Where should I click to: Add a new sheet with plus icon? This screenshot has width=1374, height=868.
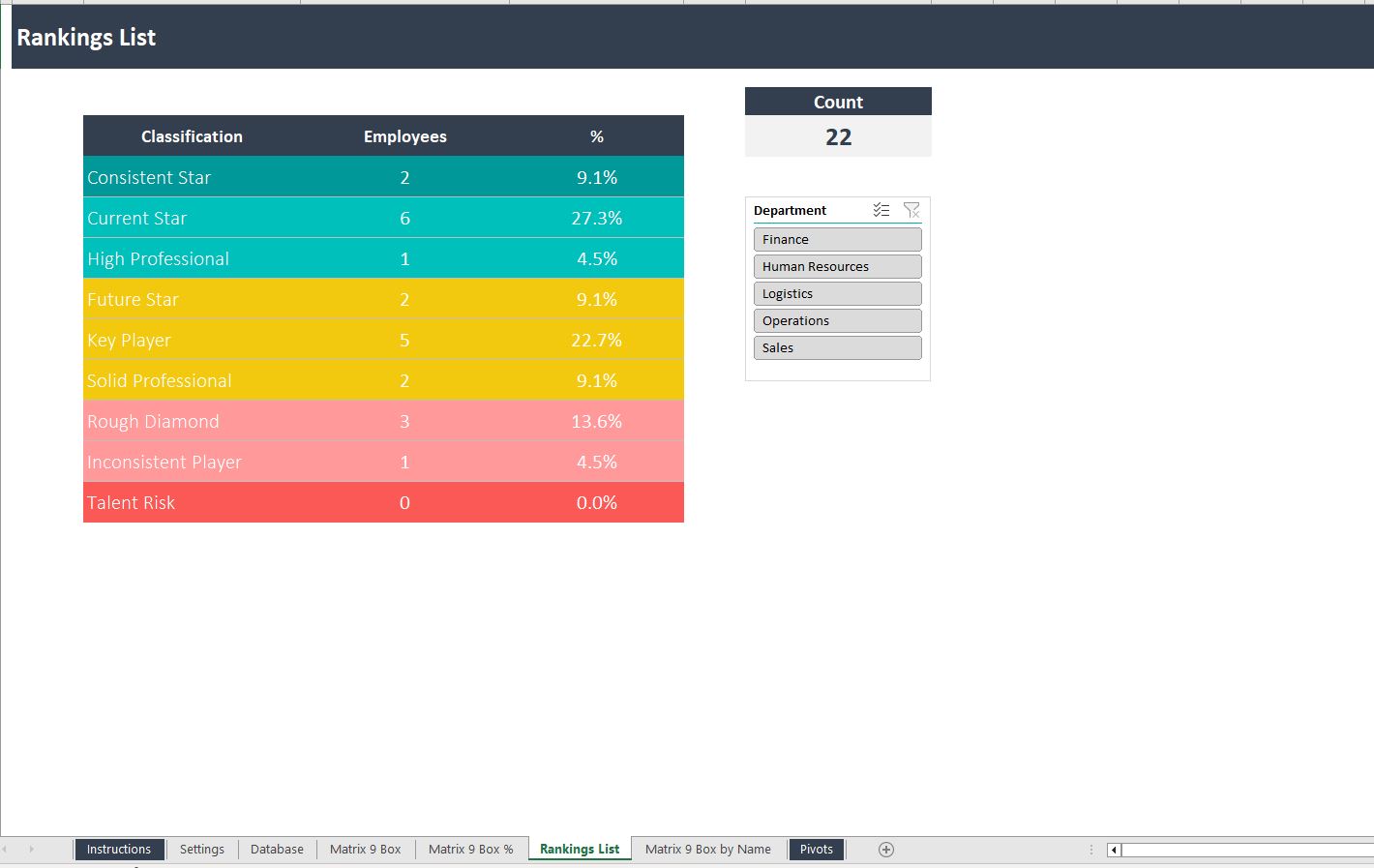coord(885,850)
